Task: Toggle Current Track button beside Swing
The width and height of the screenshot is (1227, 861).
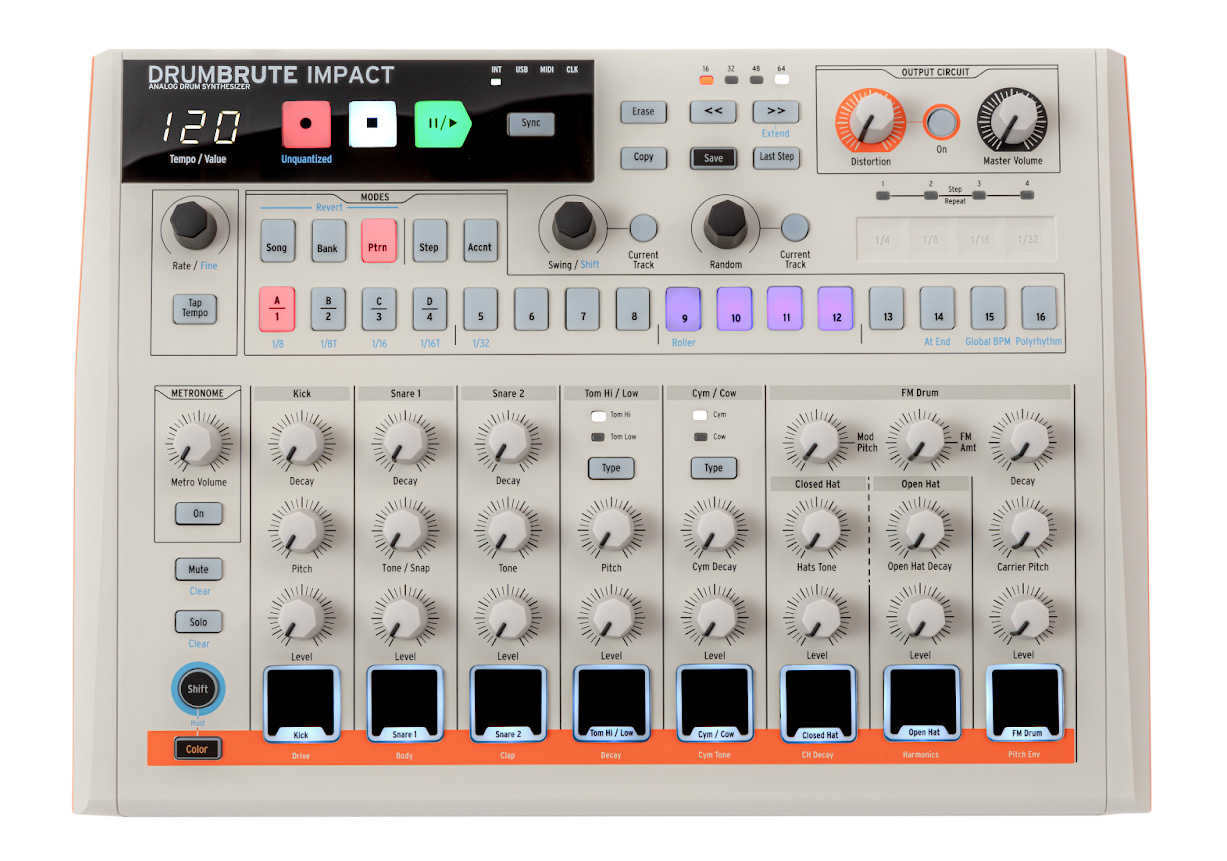Action: click(x=643, y=227)
